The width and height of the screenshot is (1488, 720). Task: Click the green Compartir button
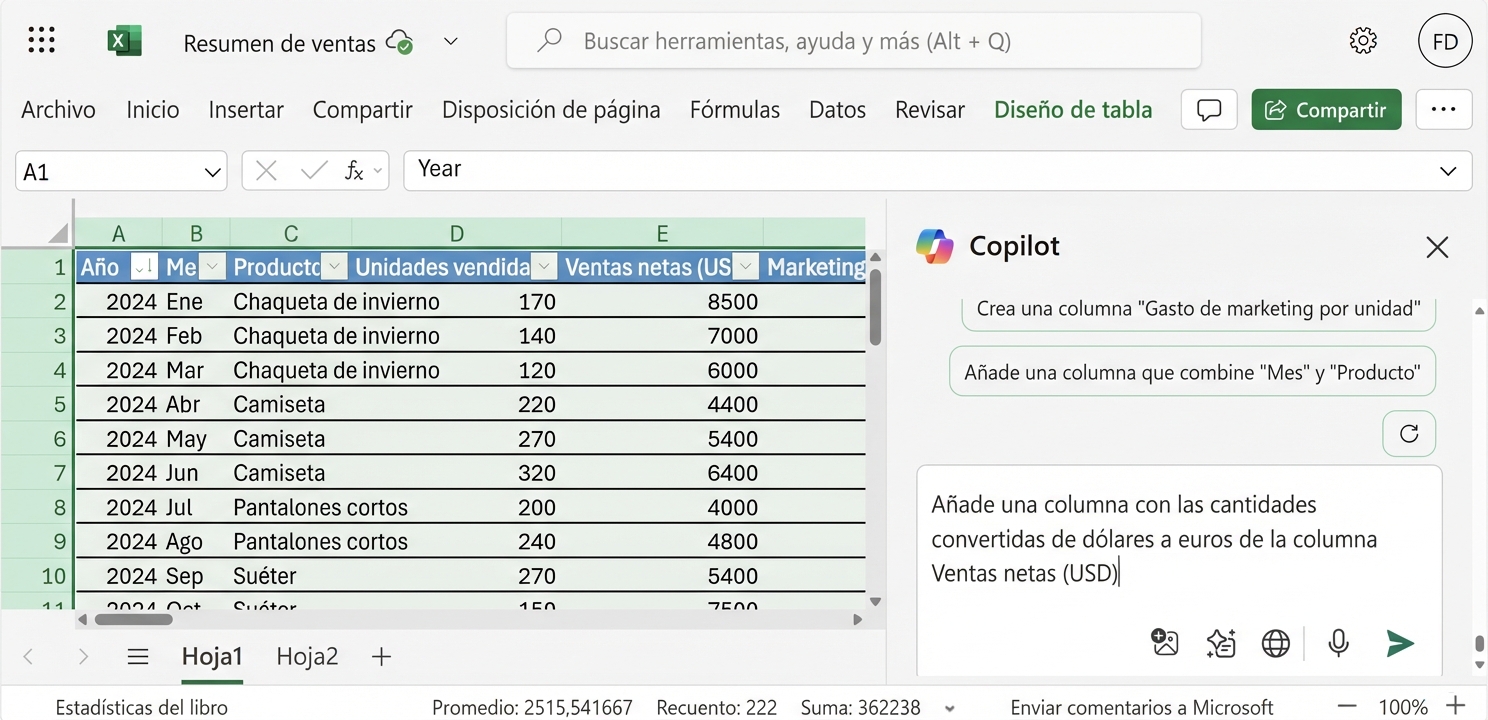(1326, 109)
